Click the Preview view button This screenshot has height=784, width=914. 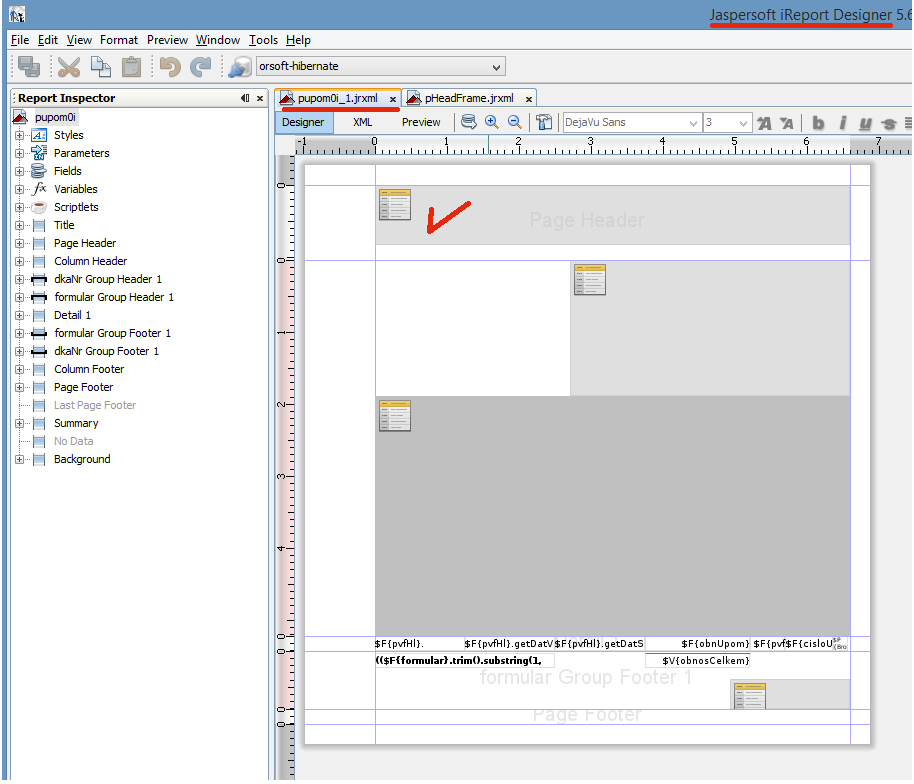(x=421, y=122)
